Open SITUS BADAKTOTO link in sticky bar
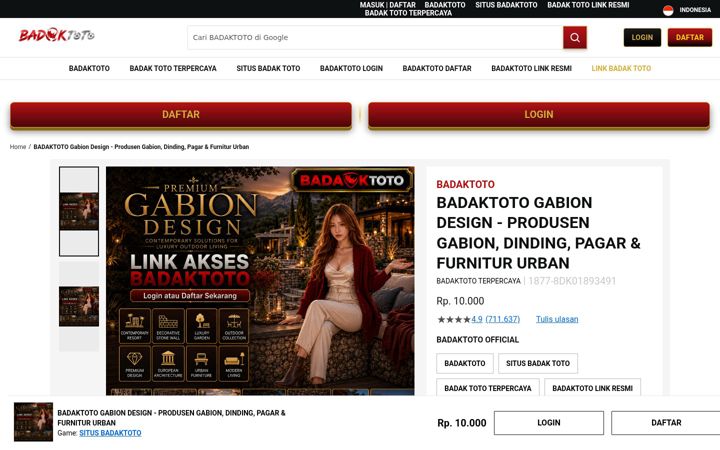This screenshot has width=720, height=450. 110,433
